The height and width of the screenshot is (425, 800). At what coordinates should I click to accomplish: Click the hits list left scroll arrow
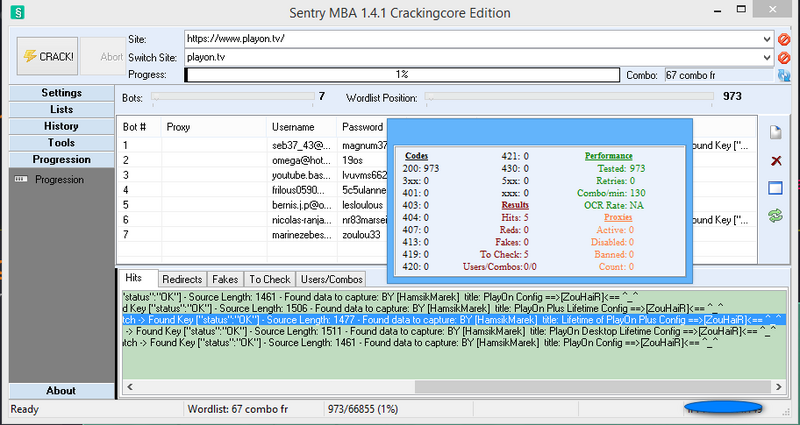[x=130, y=387]
